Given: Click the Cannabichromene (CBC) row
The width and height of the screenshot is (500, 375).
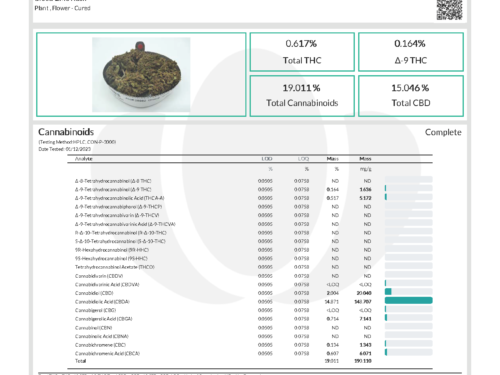Looking at the screenshot, I should click(x=250, y=345).
